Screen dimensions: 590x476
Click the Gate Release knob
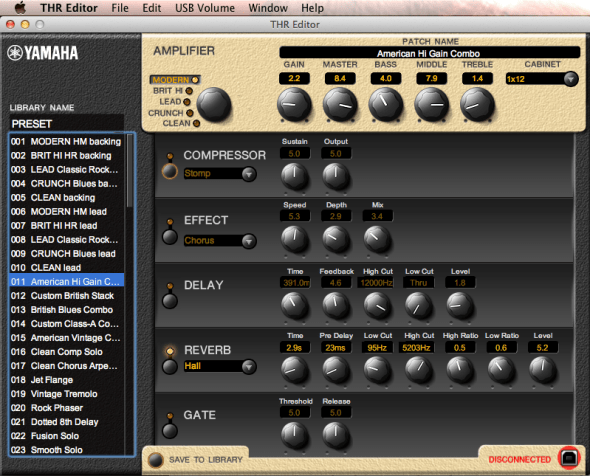pyautogui.click(x=336, y=435)
